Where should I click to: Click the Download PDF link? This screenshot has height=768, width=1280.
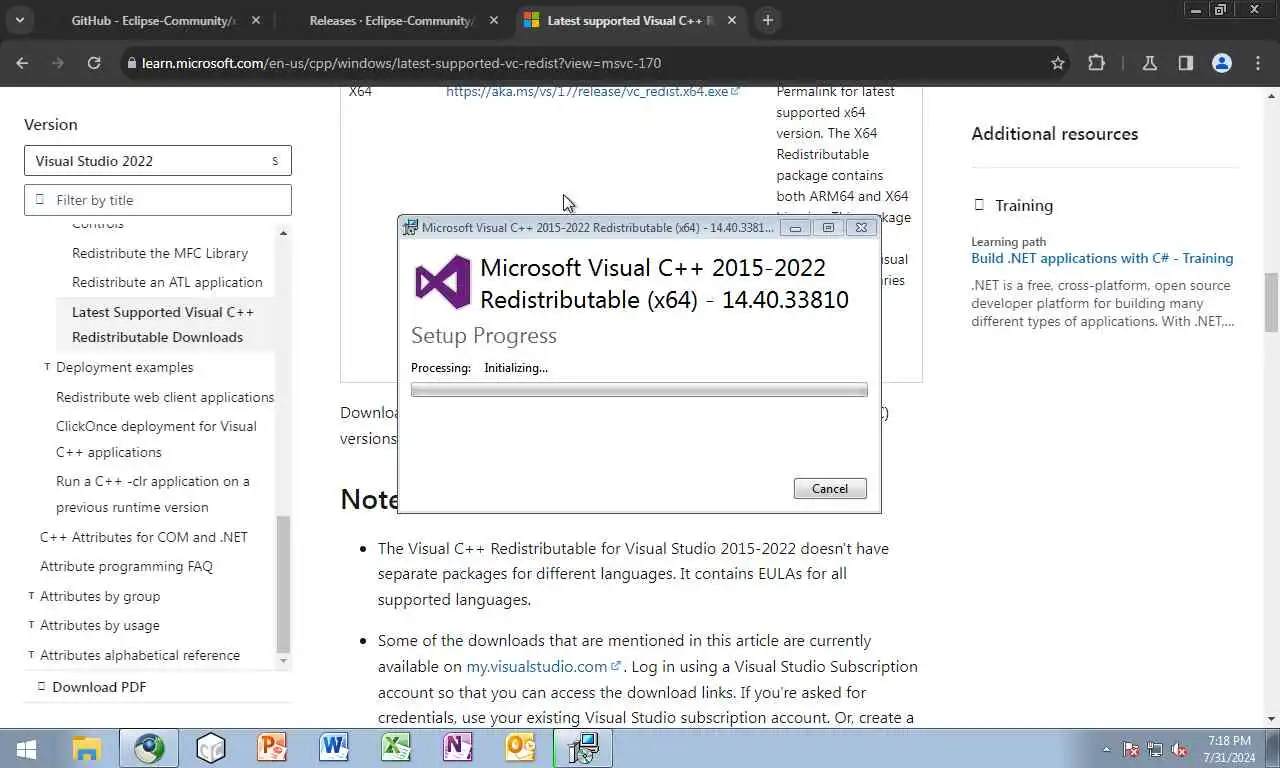tap(99, 687)
